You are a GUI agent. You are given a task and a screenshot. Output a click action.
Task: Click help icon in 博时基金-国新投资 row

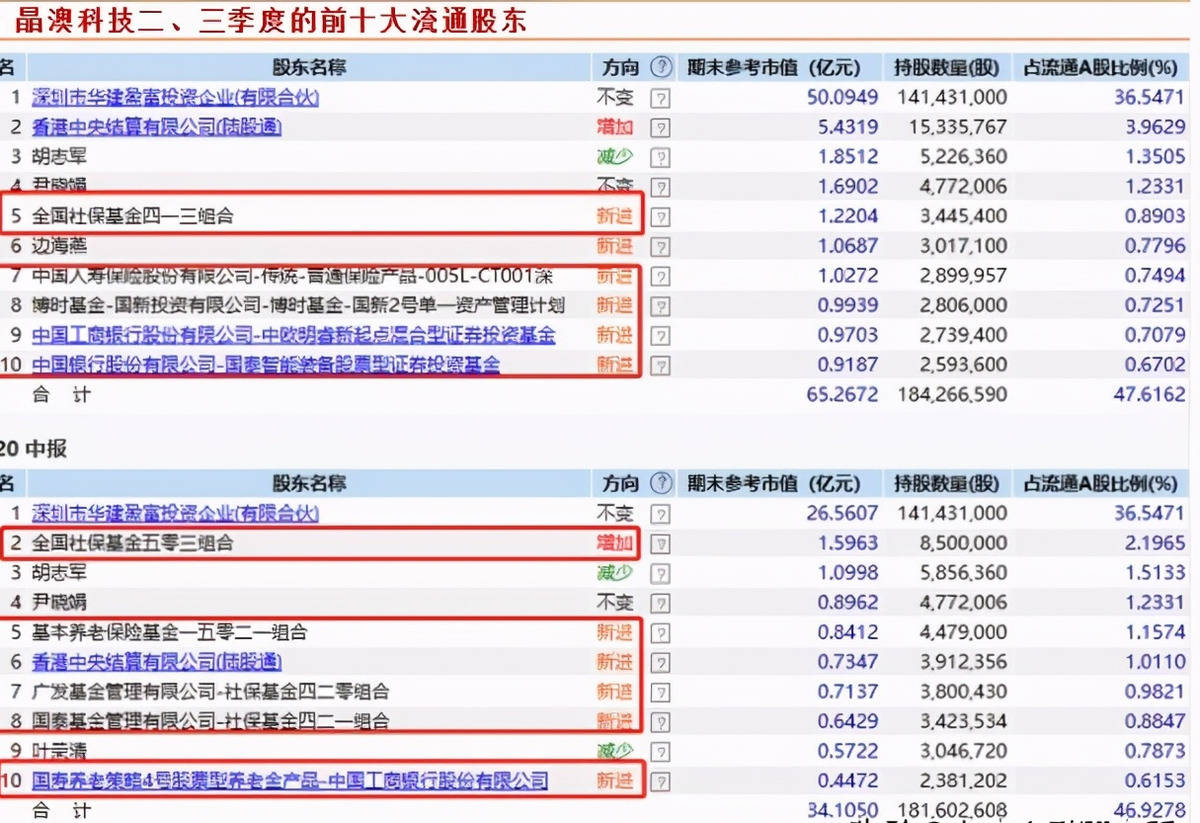660,306
